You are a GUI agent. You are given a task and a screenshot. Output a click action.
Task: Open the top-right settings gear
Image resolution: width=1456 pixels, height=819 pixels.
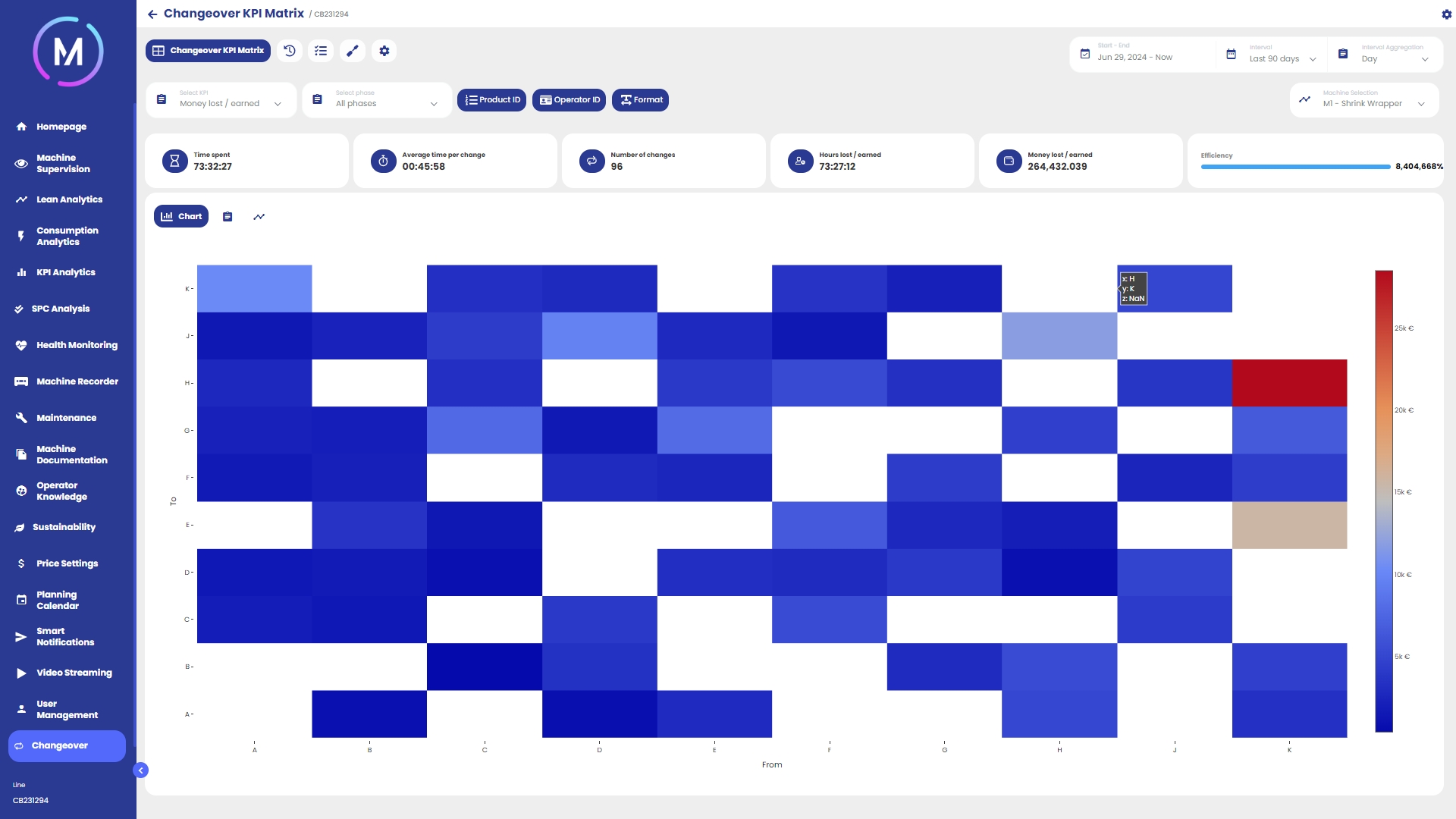(x=1446, y=14)
